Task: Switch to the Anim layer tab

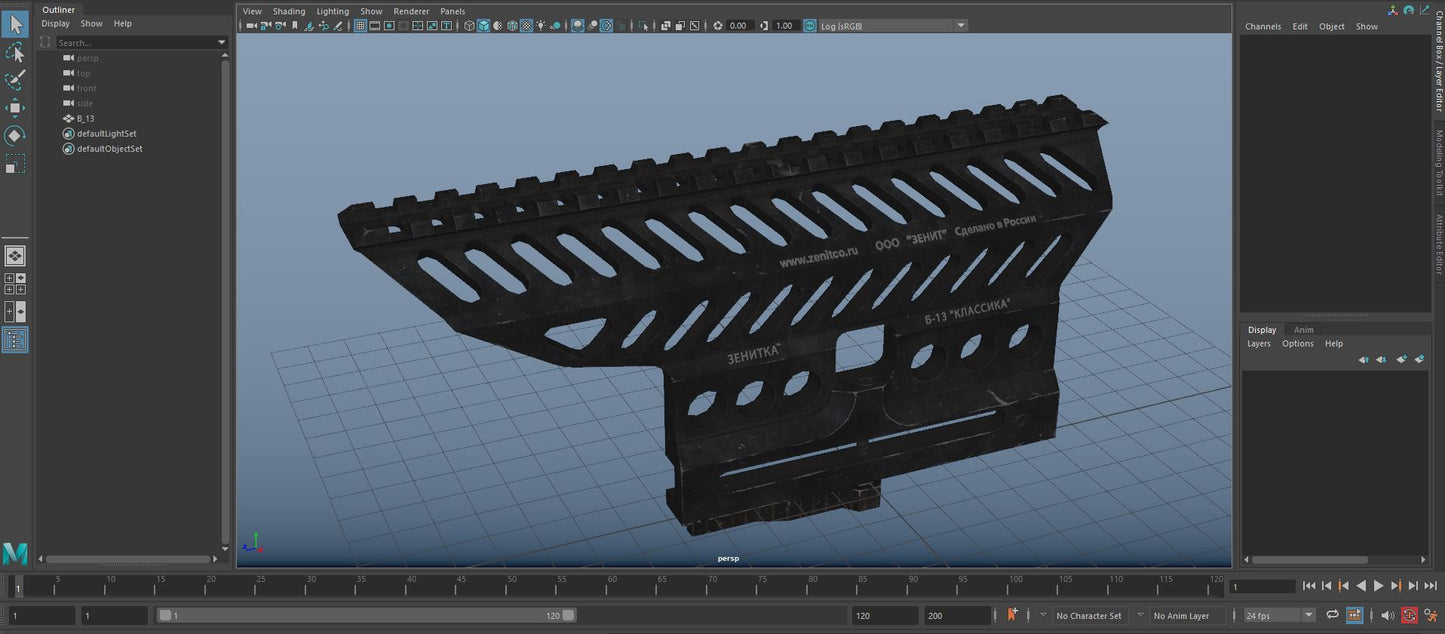Action: (x=1304, y=329)
